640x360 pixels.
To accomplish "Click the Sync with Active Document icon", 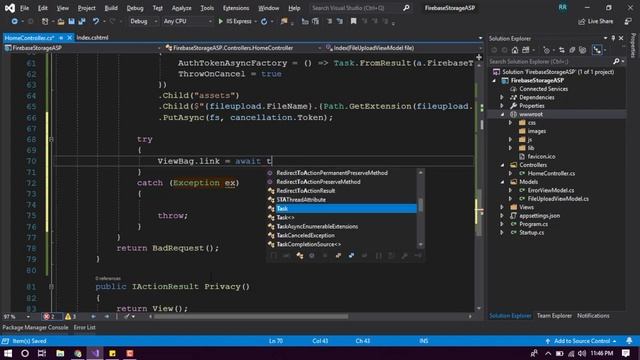I will [562, 50].
